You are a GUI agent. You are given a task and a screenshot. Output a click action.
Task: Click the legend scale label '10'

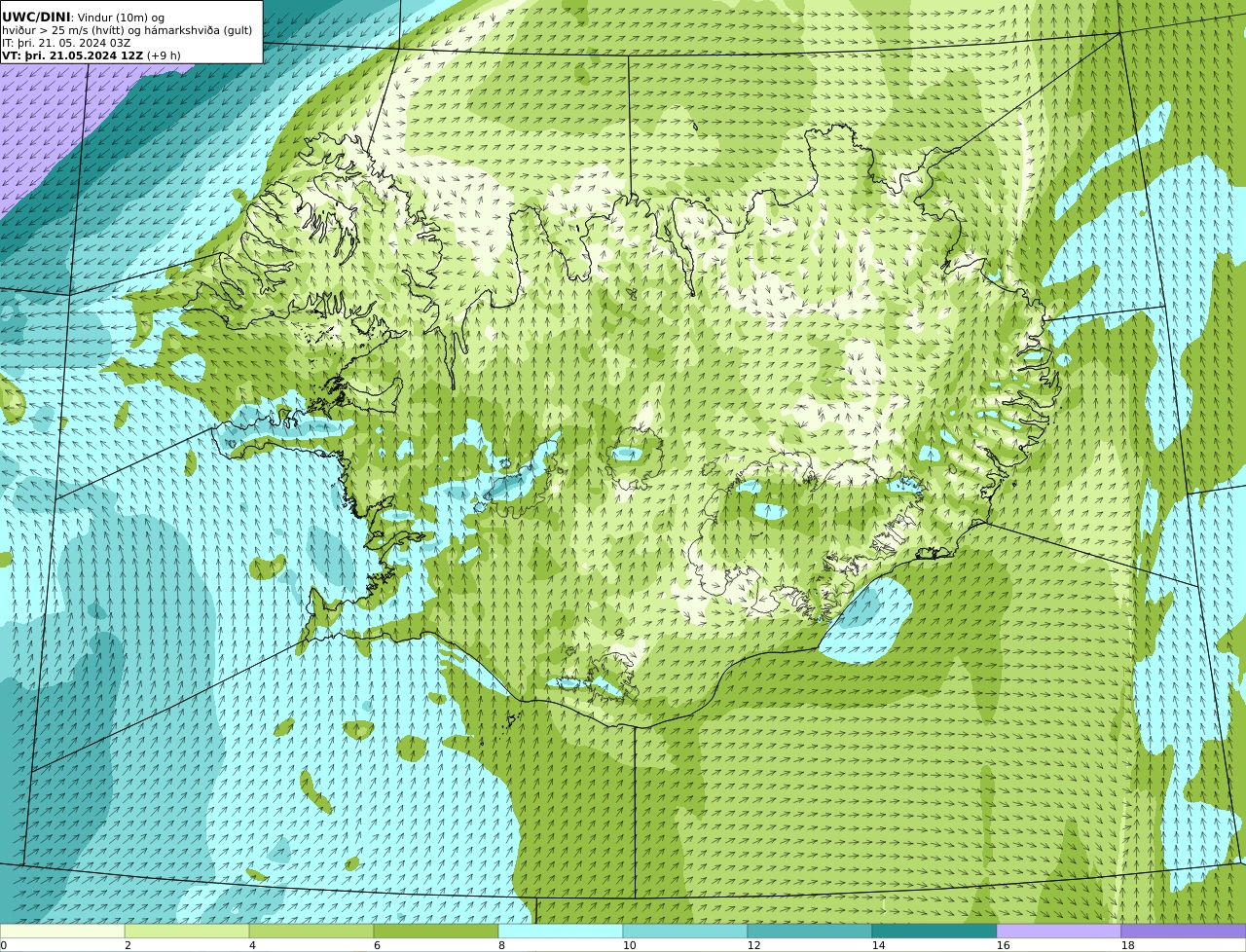click(x=629, y=945)
